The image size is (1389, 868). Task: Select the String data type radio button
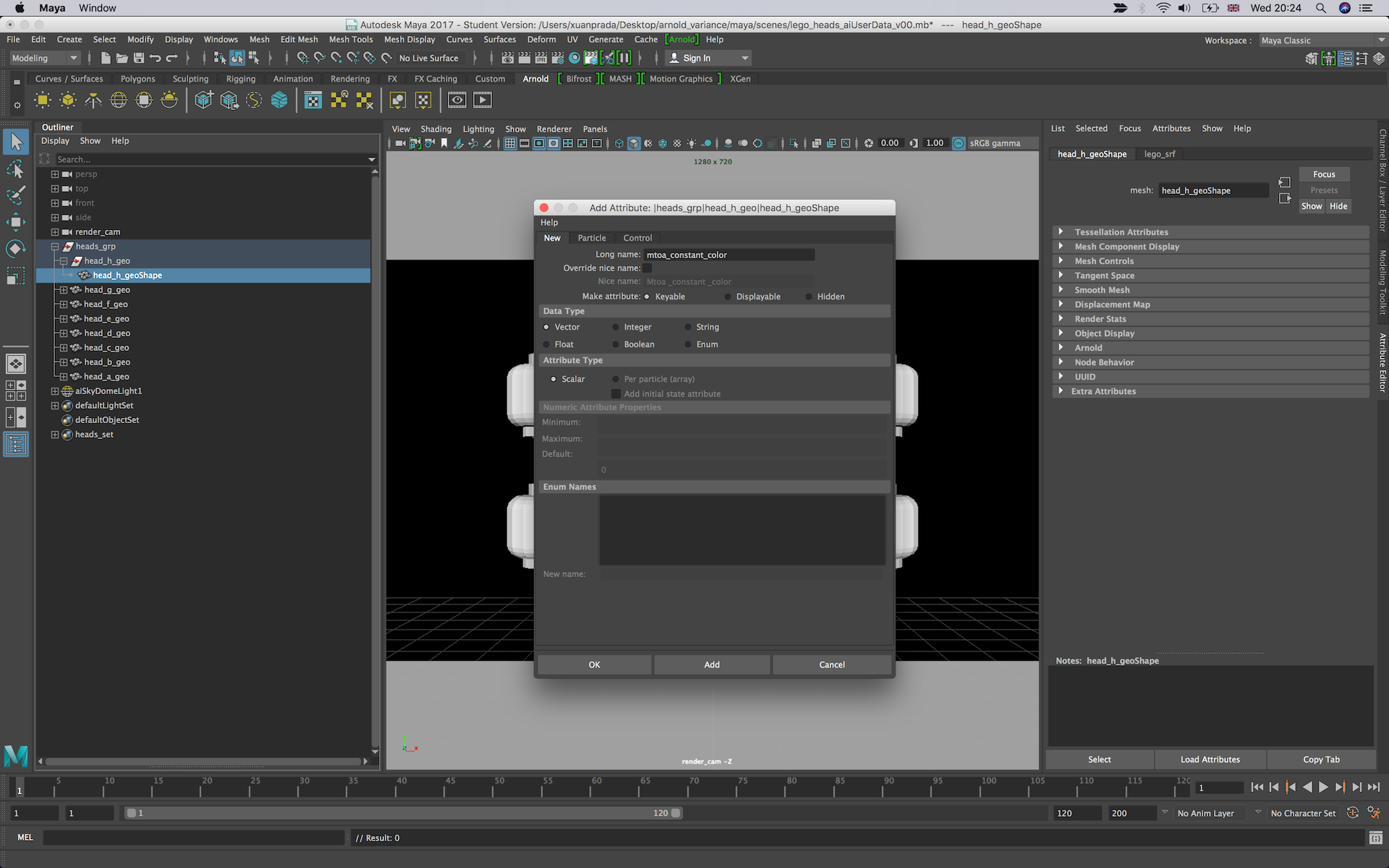[688, 327]
